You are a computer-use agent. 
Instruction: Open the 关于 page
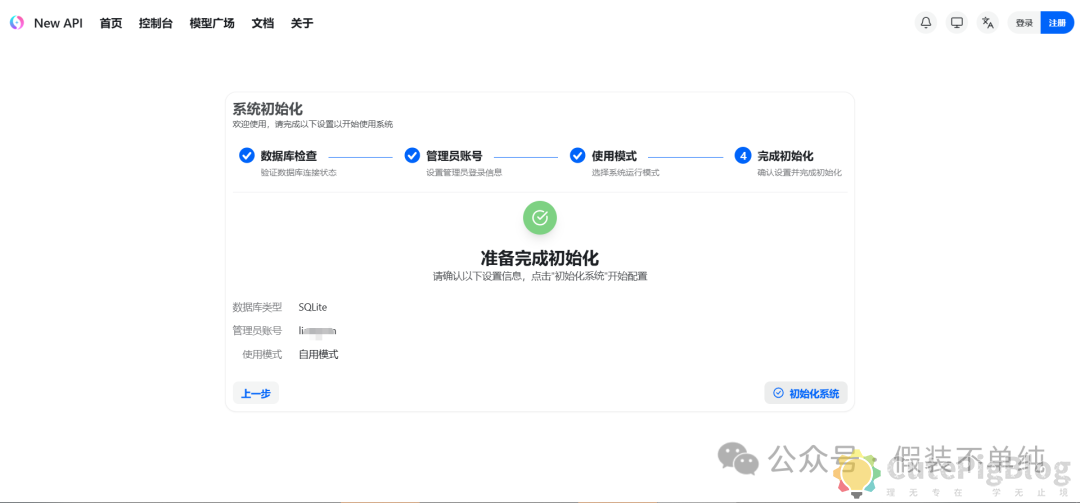pos(302,23)
